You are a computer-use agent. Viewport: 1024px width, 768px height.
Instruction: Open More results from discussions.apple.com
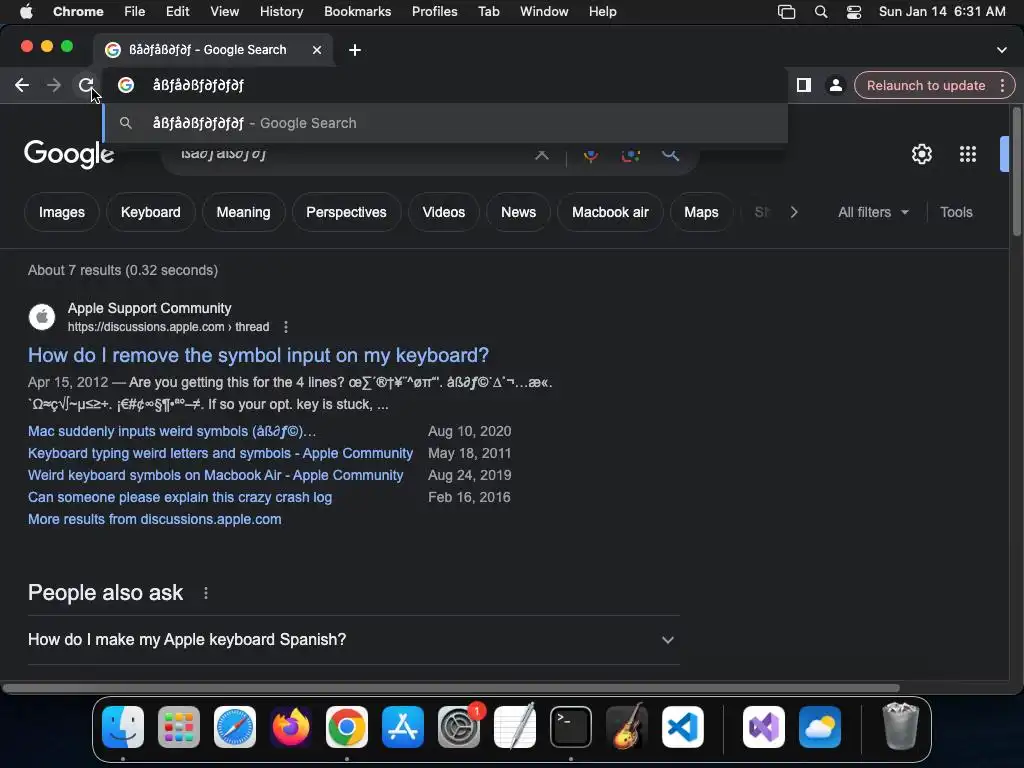point(155,520)
